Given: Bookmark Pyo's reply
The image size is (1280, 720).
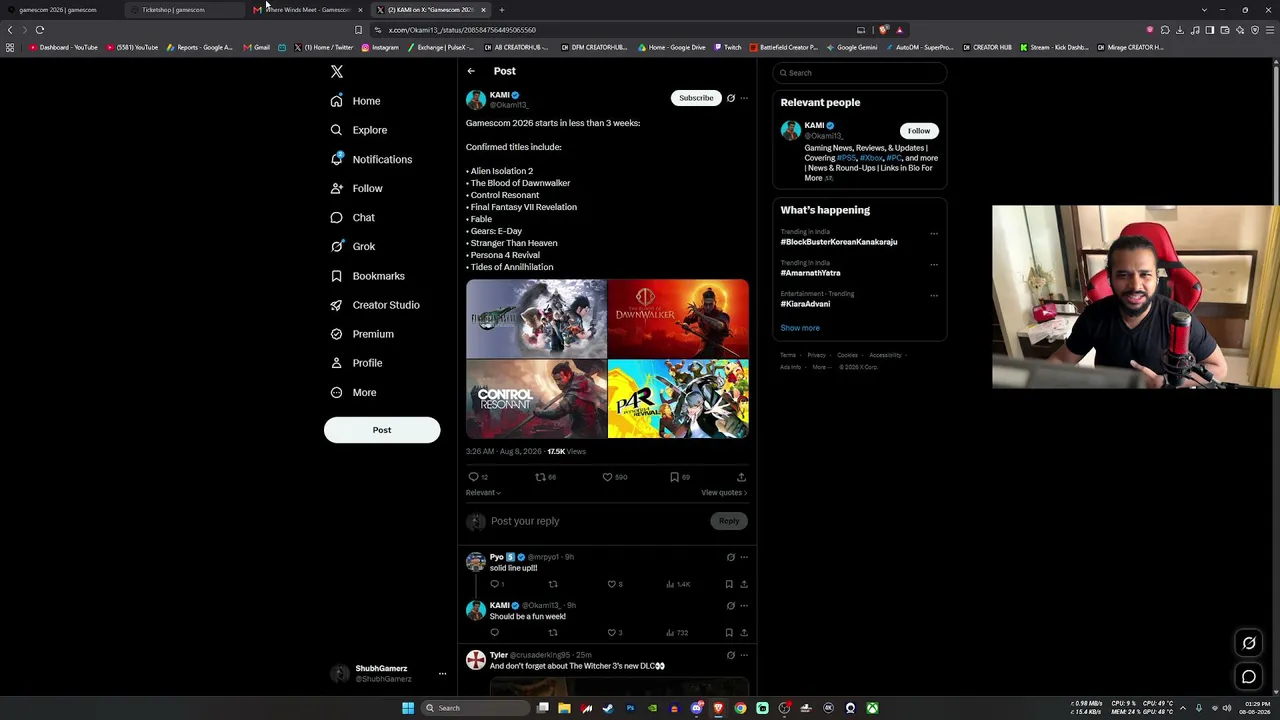Looking at the screenshot, I should point(729,584).
